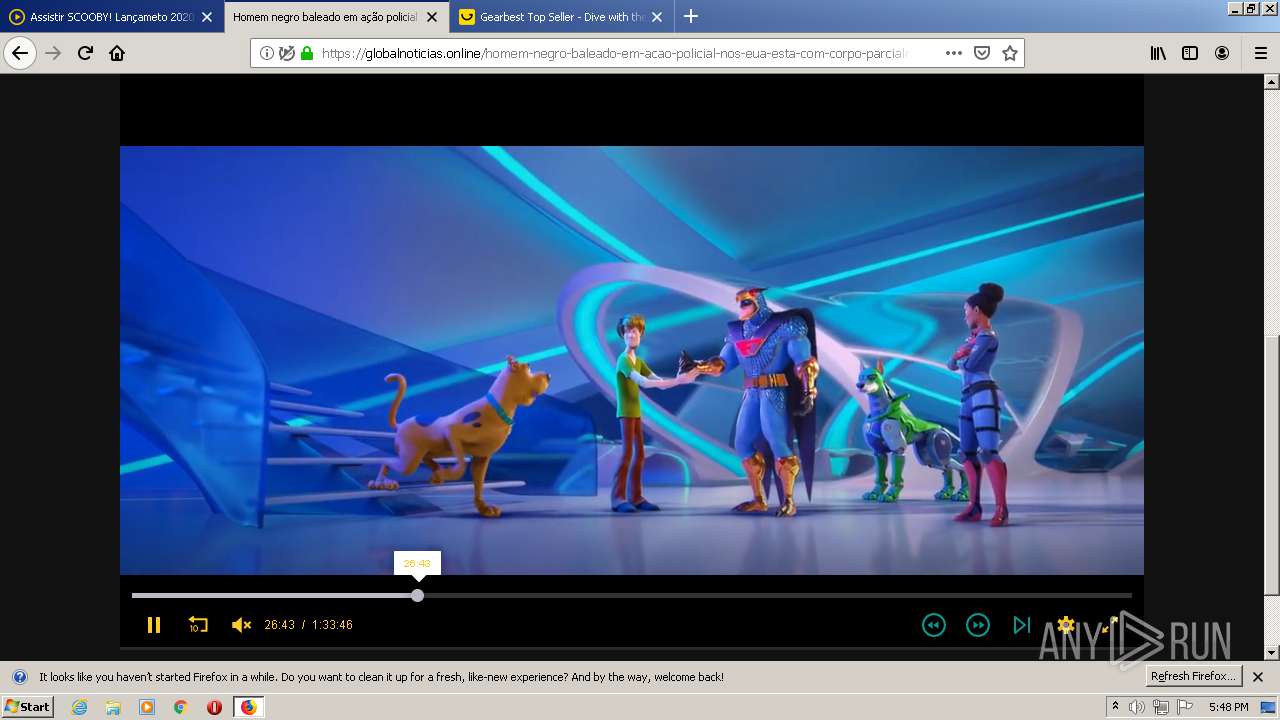
Task: Open the media player taskbar icon
Action: pos(147,707)
